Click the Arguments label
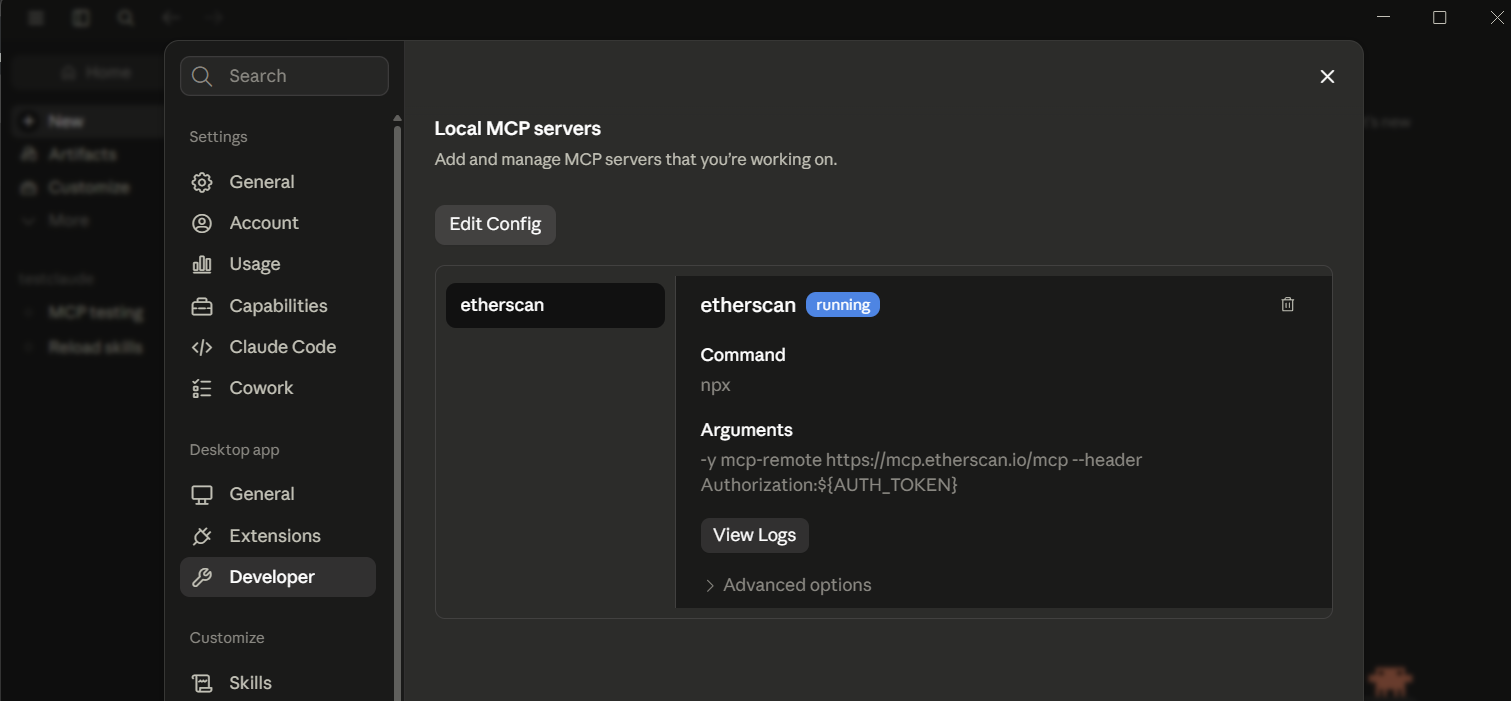Viewport: 1511px width, 701px height. [x=746, y=430]
